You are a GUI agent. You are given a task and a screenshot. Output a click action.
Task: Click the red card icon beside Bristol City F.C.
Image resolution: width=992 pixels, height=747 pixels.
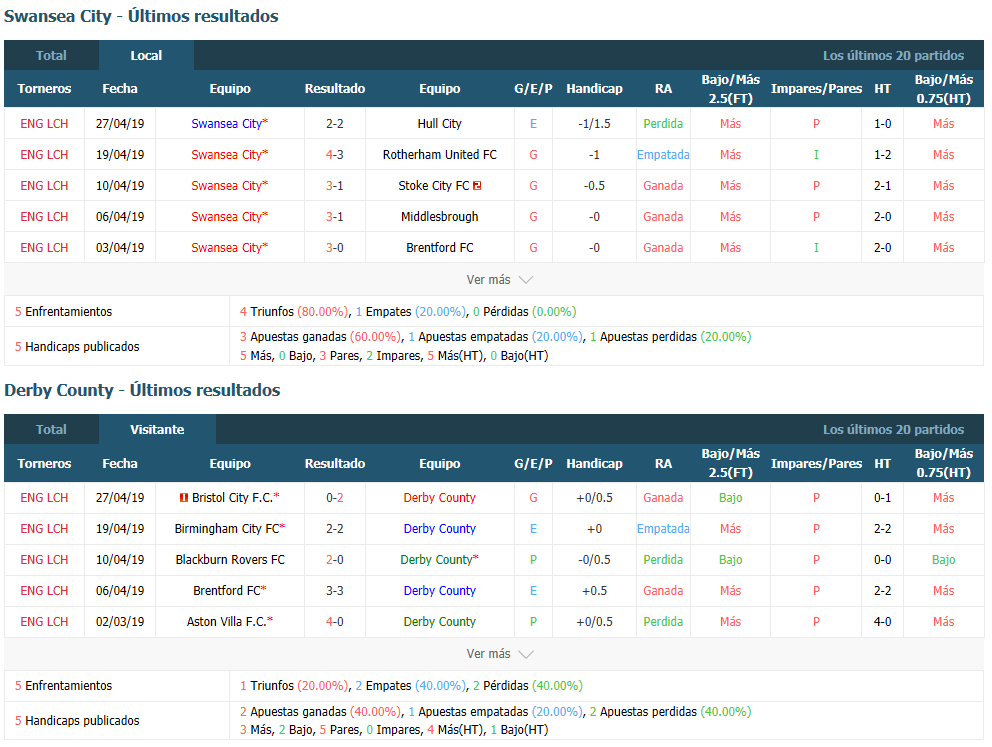(x=183, y=498)
